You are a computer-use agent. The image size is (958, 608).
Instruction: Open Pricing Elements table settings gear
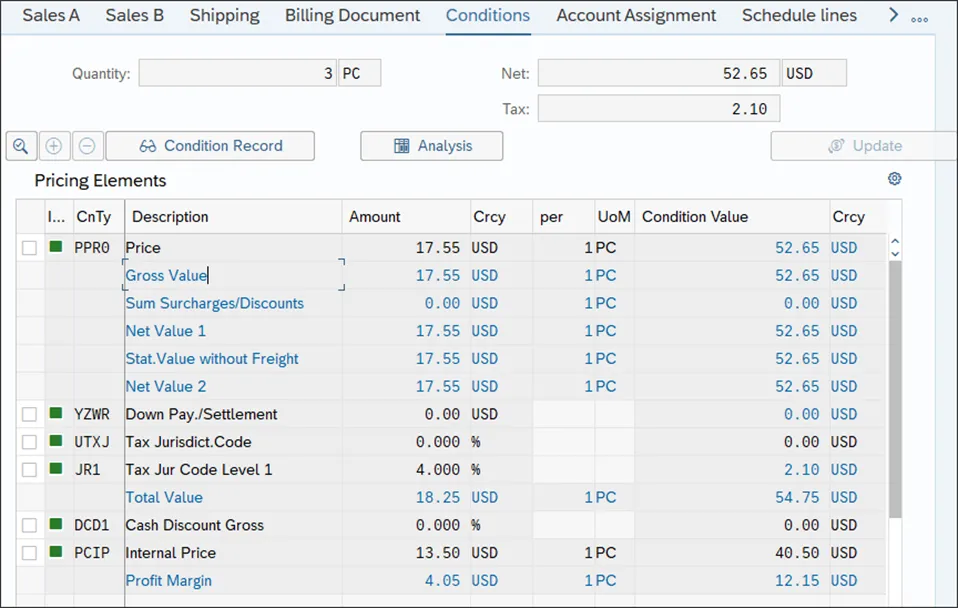(x=895, y=179)
